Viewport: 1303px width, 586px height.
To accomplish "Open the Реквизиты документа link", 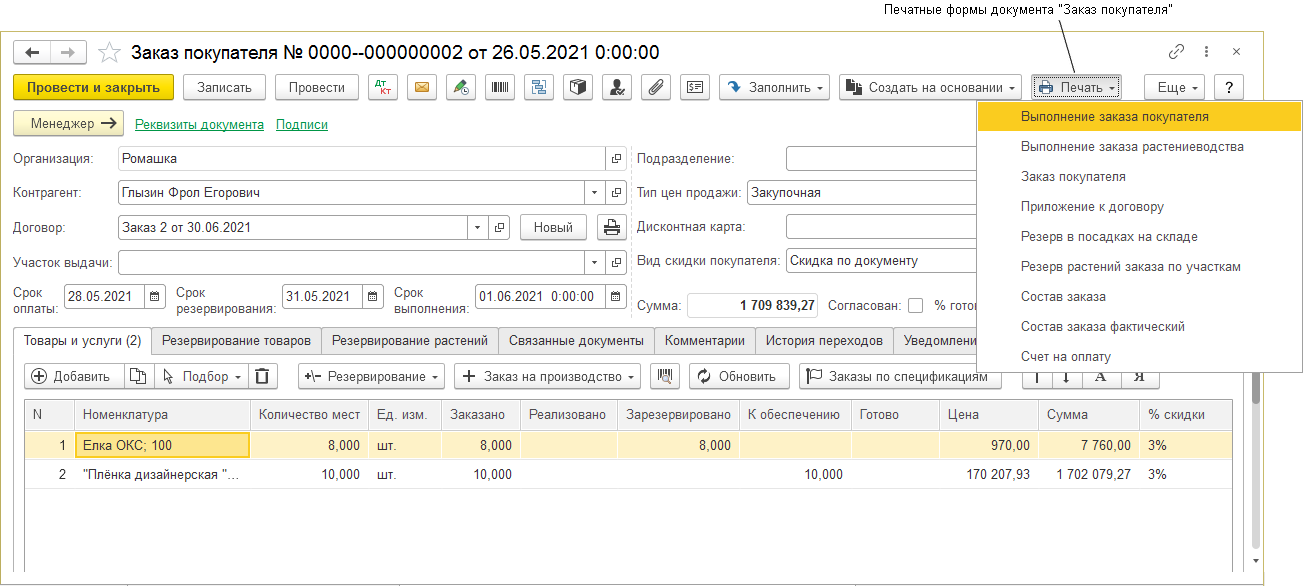I will coord(199,124).
